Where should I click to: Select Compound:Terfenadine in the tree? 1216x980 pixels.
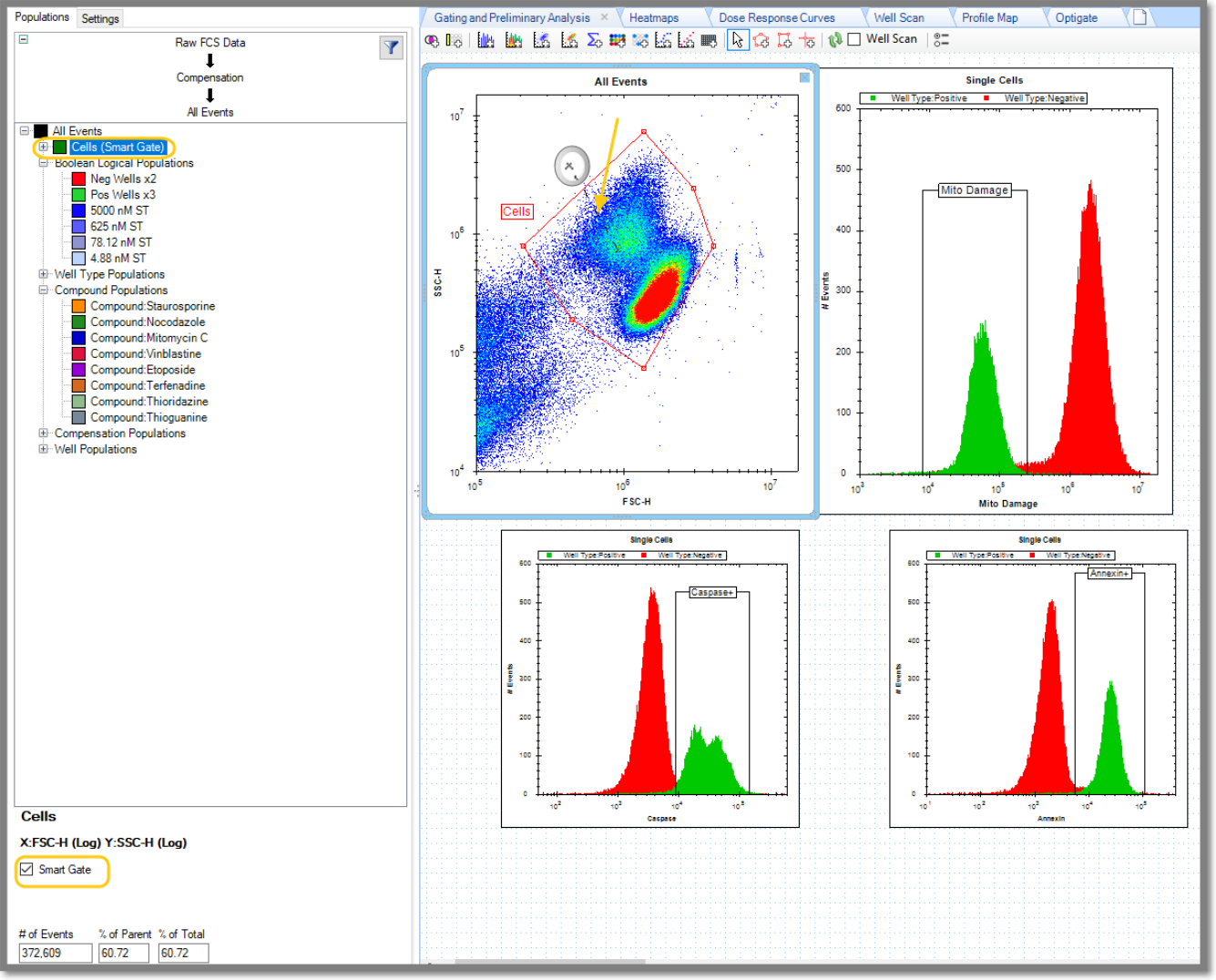[x=148, y=386]
